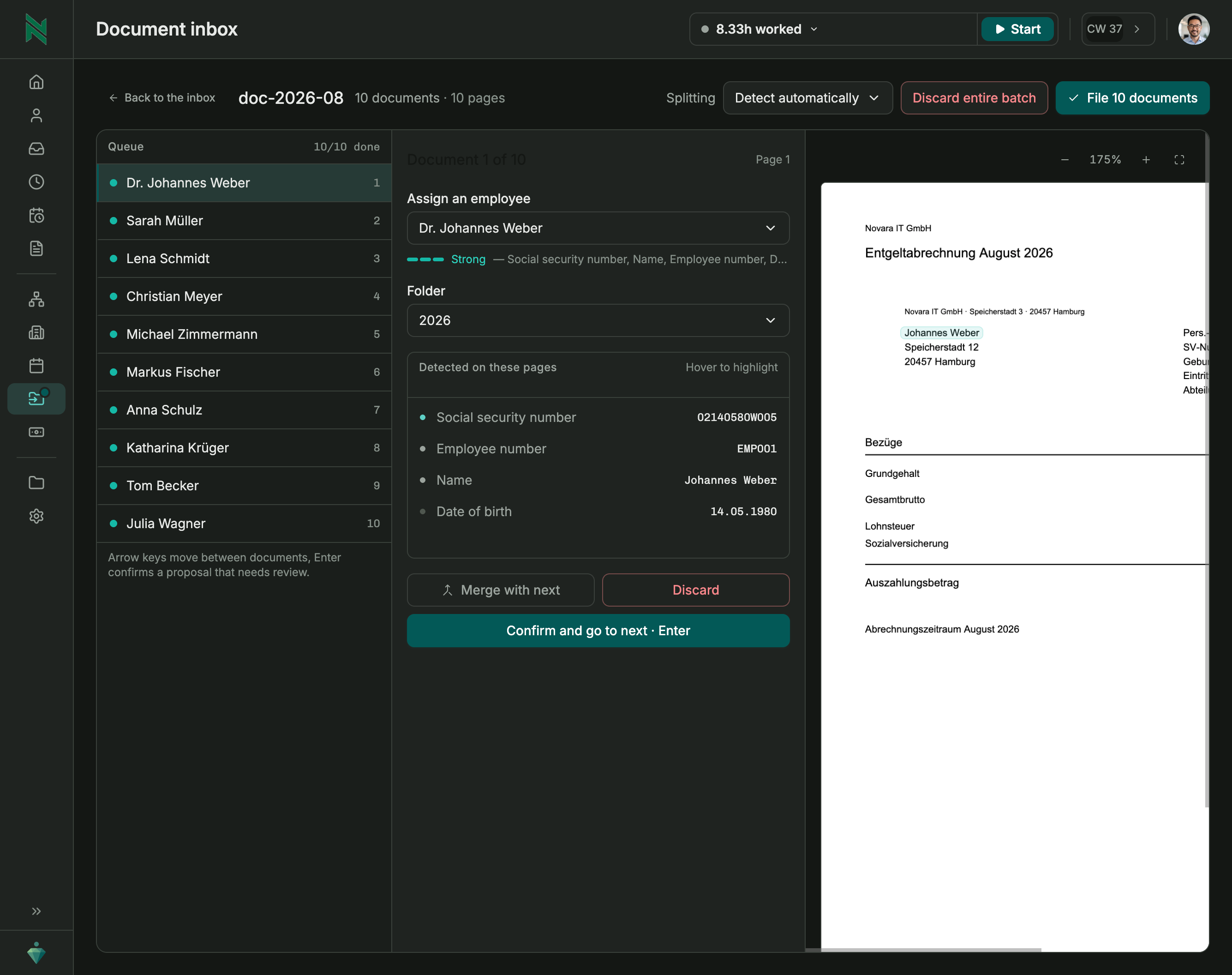This screenshot has height=975, width=1232.
Task: Open the organization chart sidebar icon
Action: [36, 299]
